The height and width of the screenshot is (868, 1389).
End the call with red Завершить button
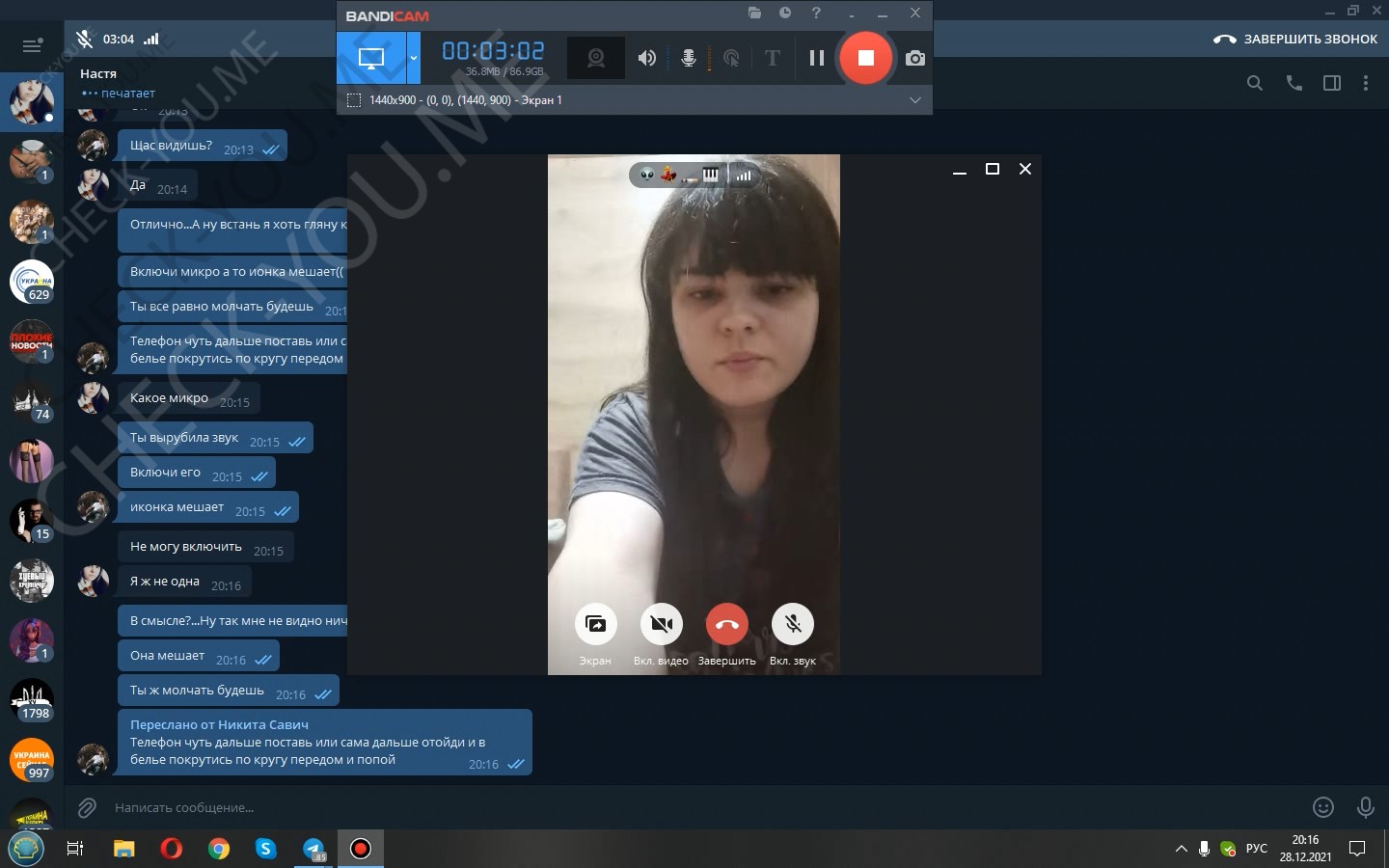pos(727,624)
